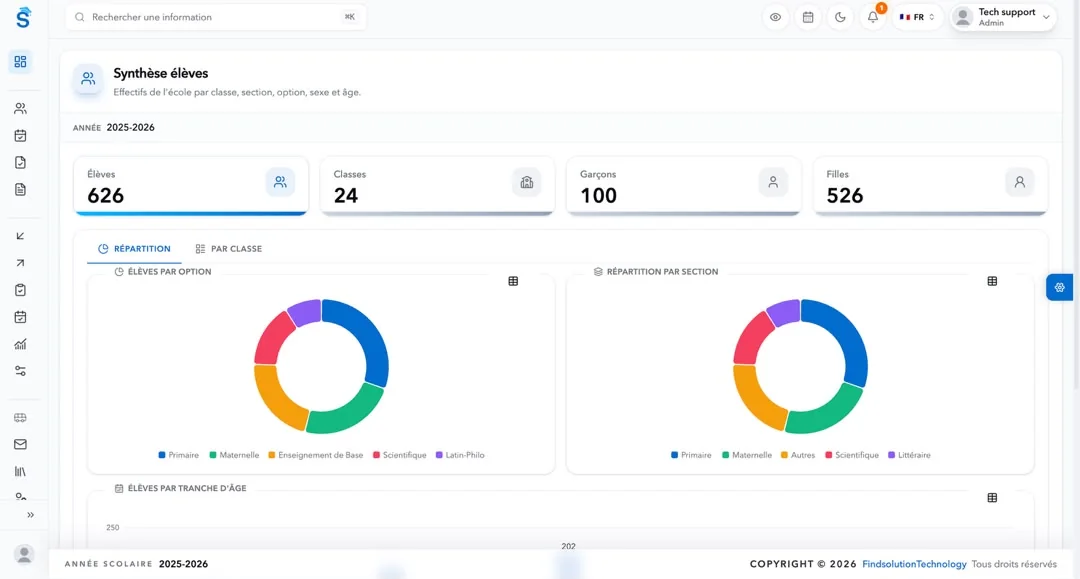Click the Année 2025-2026 value under the header
1080x579 pixels.
click(130, 127)
